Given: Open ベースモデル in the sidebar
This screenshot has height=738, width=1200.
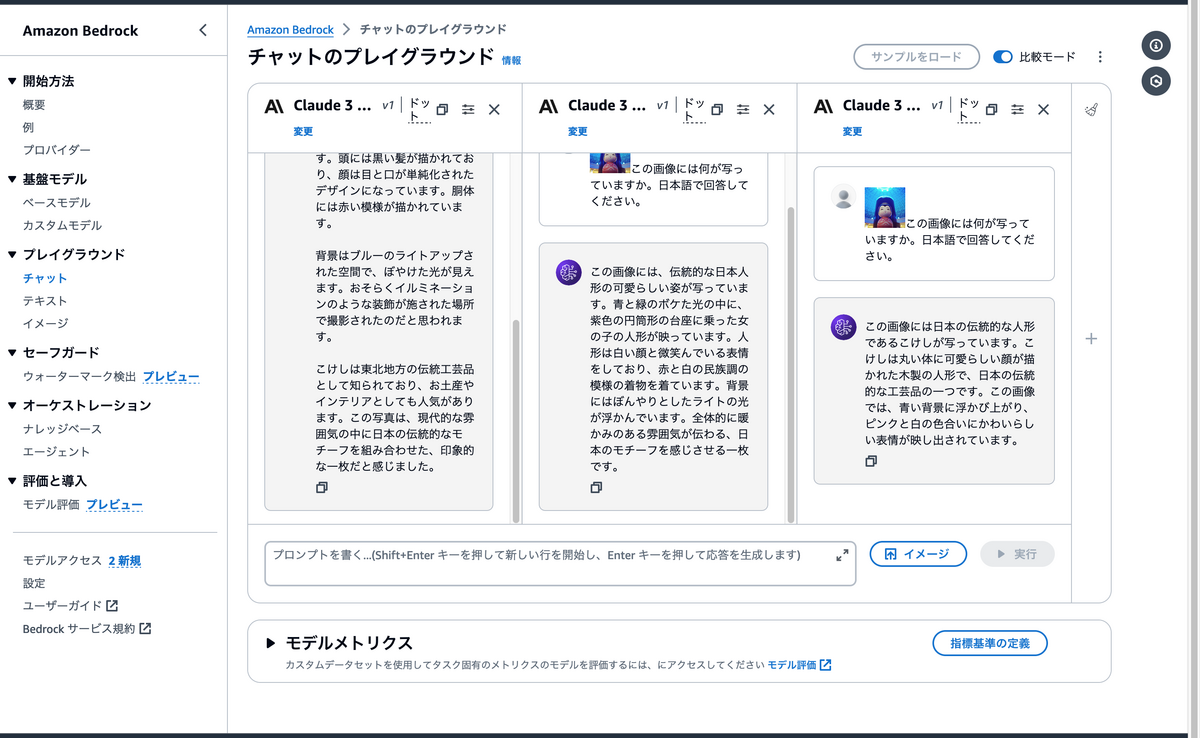Looking at the screenshot, I should point(56,203).
